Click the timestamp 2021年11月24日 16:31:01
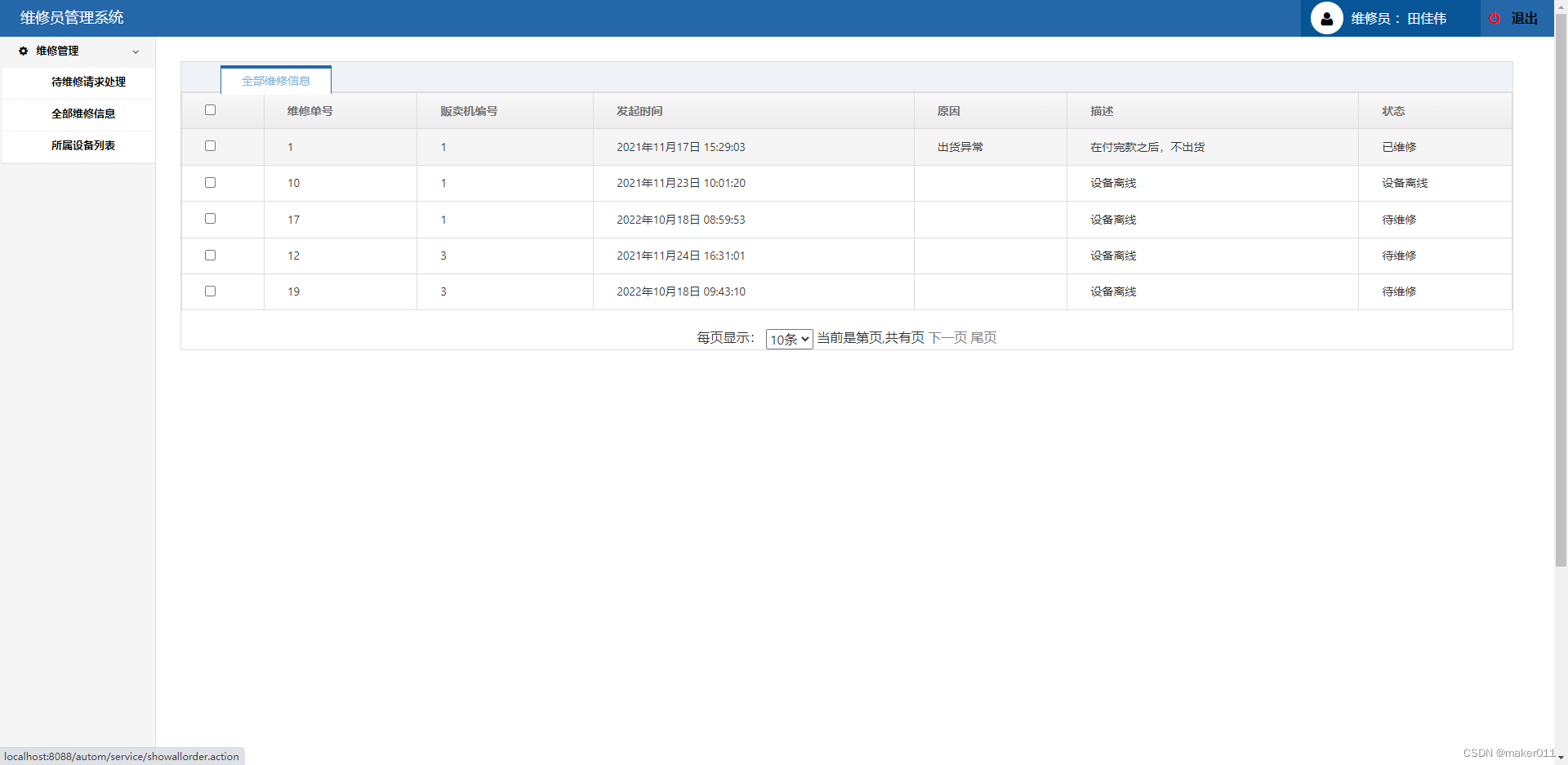The width and height of the screenshot is (1568, 765). (681, 256)
